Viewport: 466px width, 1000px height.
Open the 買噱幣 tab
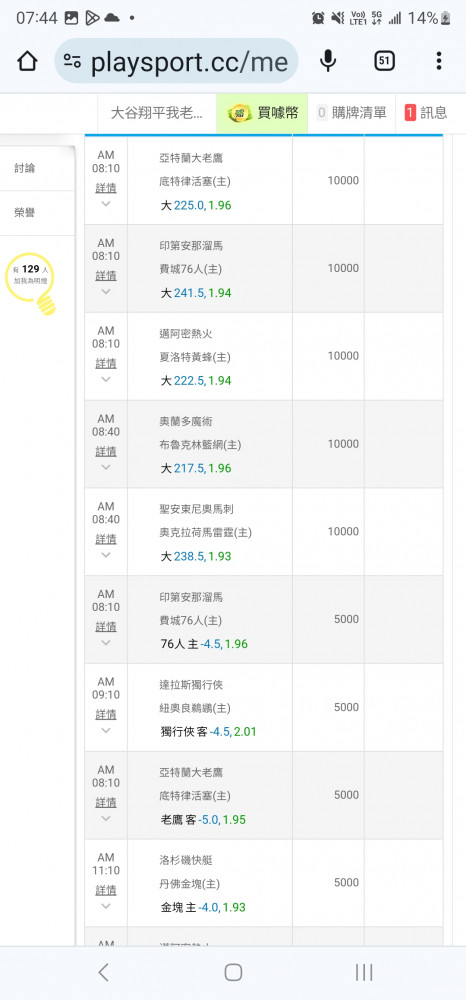262,113
